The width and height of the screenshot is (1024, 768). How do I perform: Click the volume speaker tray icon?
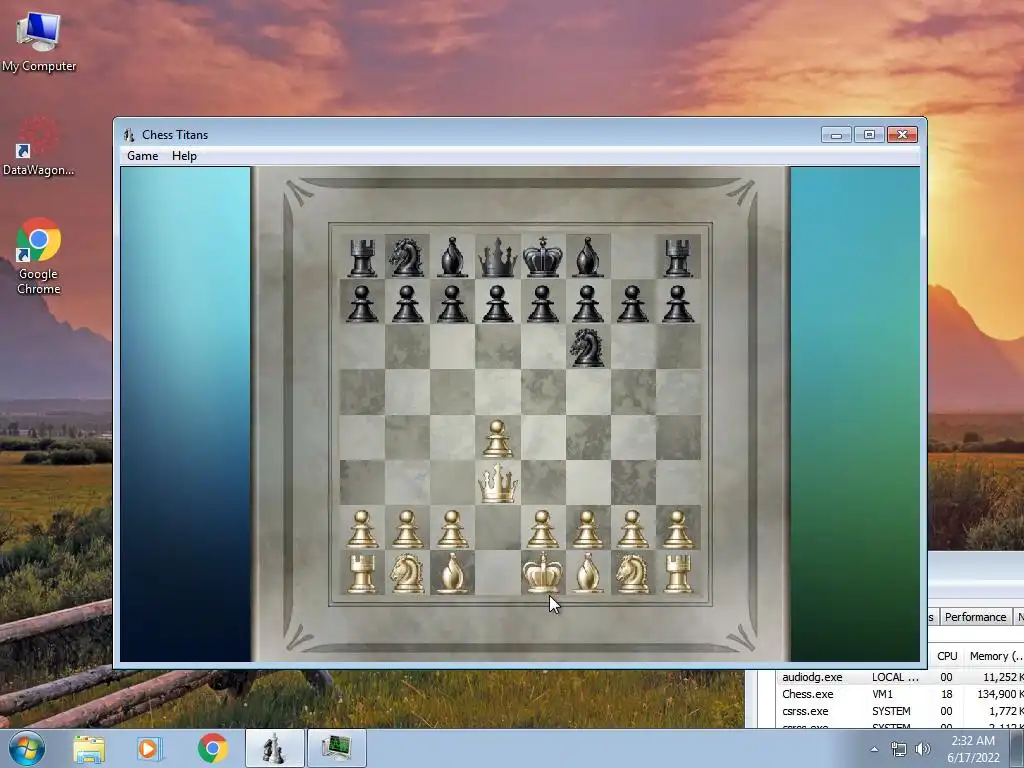tap(923, 749)
